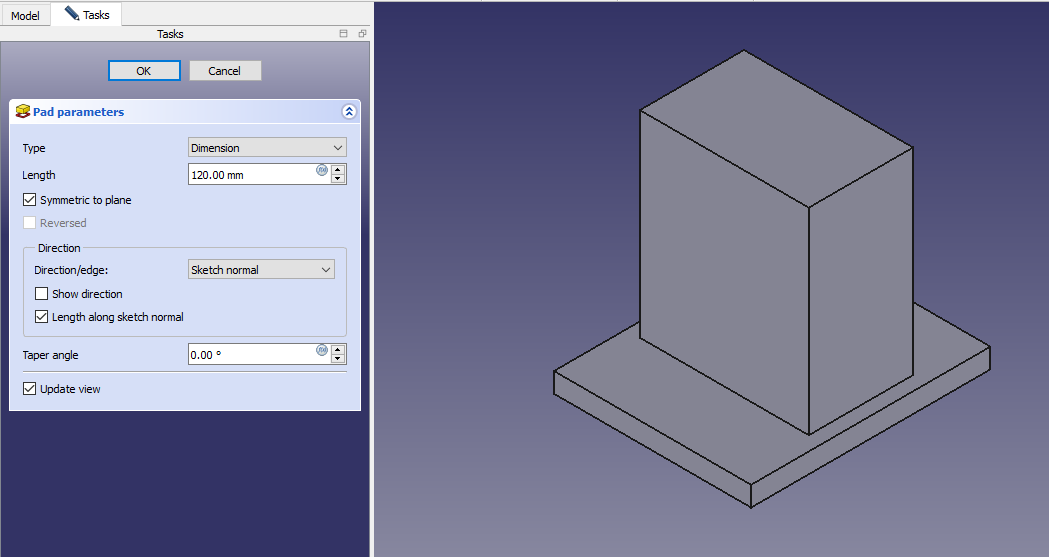Collapse the Pad parameters section
The height and width of the screenshot is (557, 1049).
(x=348, y=112)
